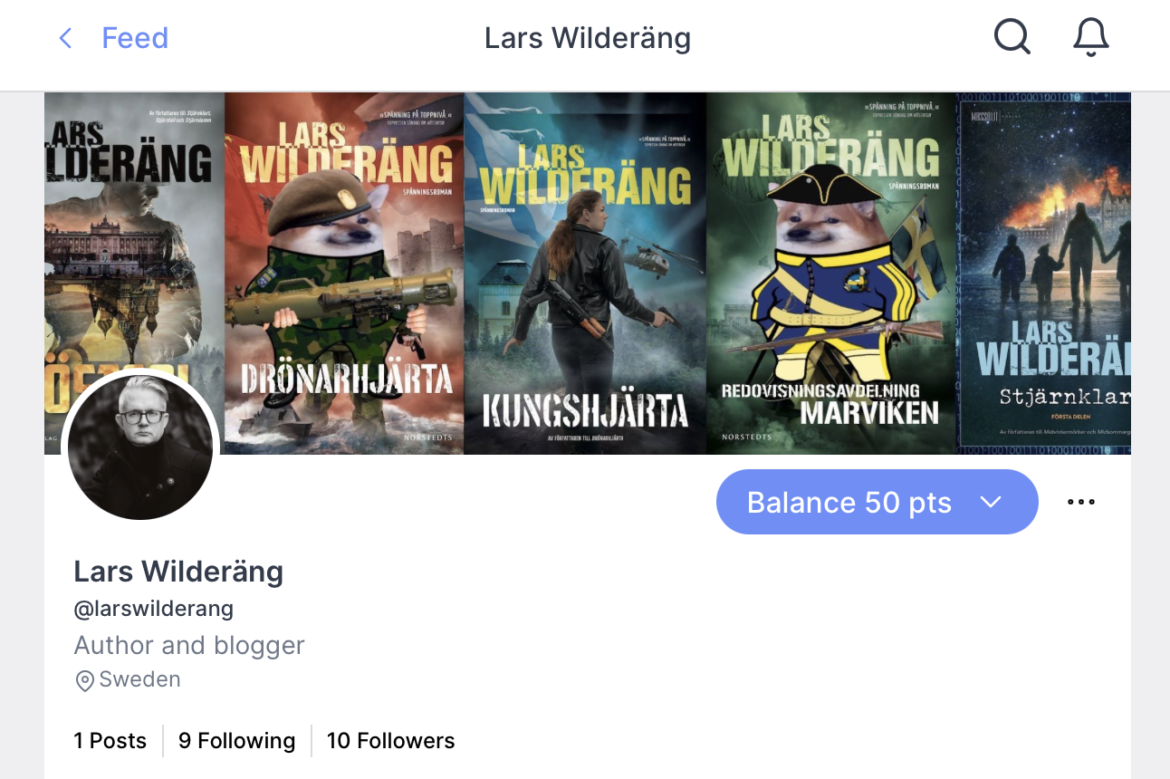Viewport: 1170px width, 779px height.
Task: Click the location pin icon near Sweden
Action: (x=84, y=681)
